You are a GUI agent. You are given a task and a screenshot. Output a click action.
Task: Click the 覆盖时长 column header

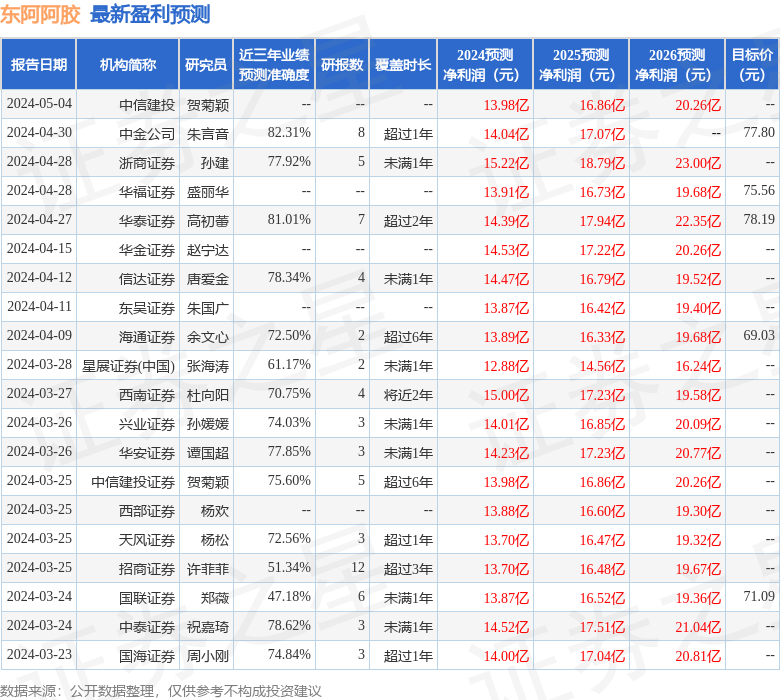click(x=403, y=65)
